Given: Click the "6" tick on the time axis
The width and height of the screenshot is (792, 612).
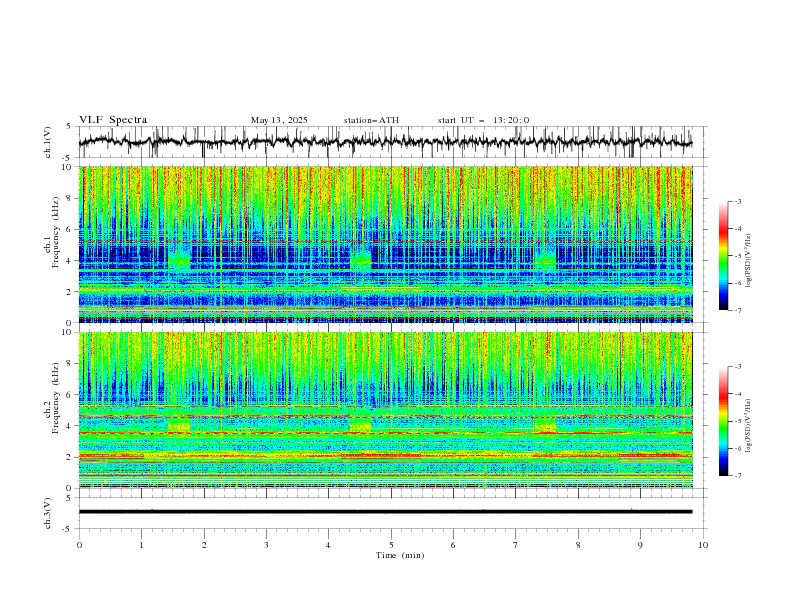Looking at the screenshot, I should (453, 545).
